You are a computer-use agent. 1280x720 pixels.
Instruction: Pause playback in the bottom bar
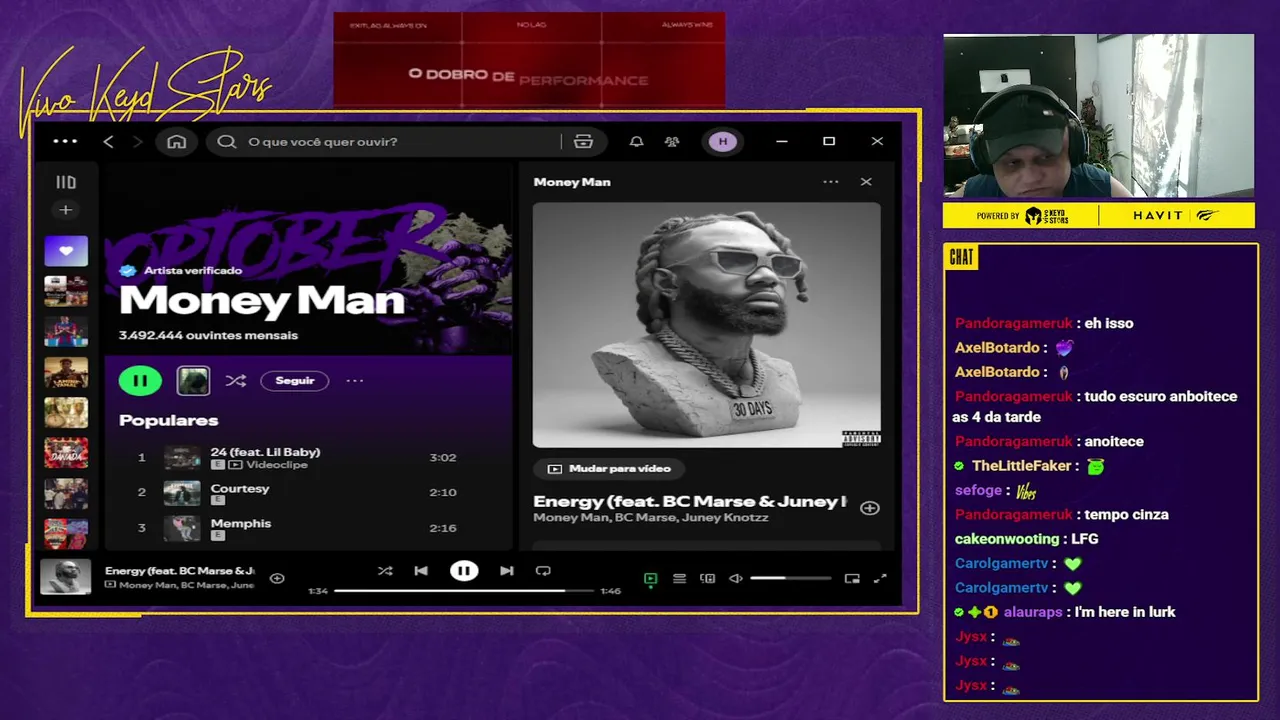tap(464, 571)
